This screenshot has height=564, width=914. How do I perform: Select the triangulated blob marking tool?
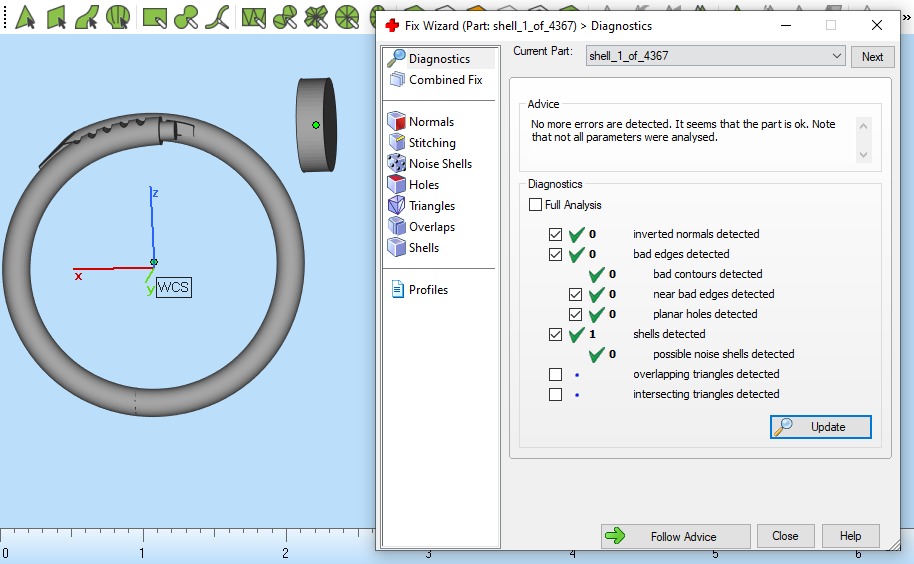coord(285,17)
